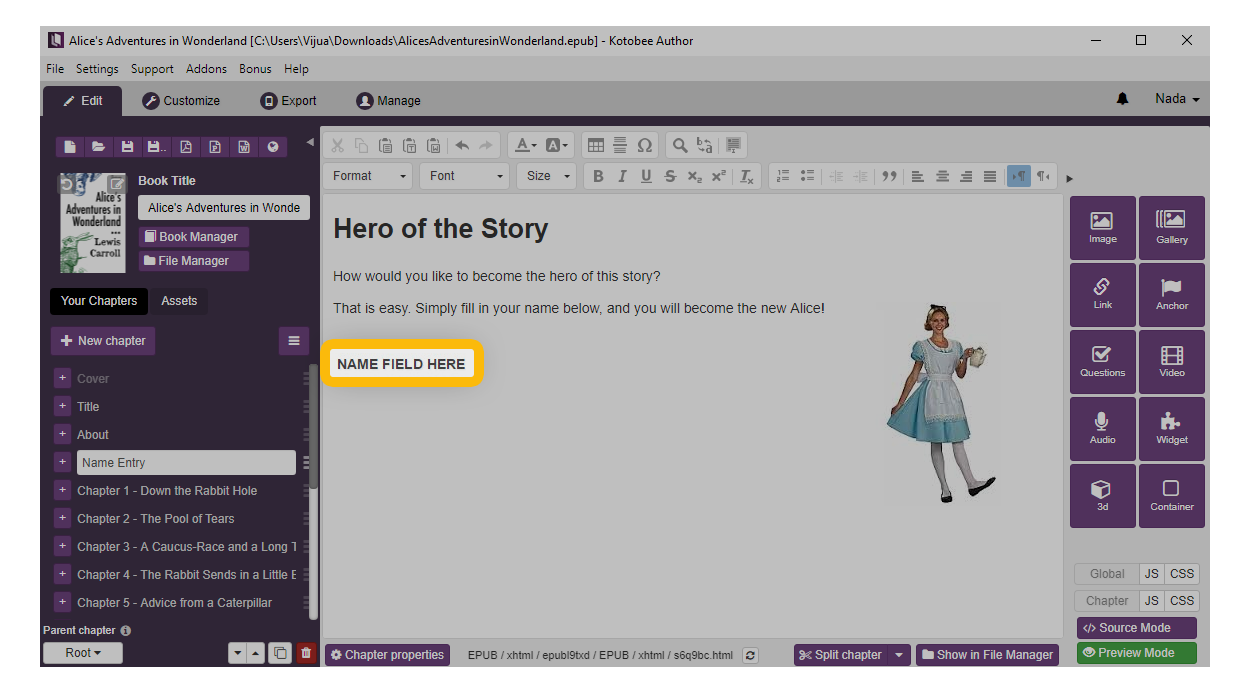
Task: Click the edit cover pencil icon
Action: [116, 184]
